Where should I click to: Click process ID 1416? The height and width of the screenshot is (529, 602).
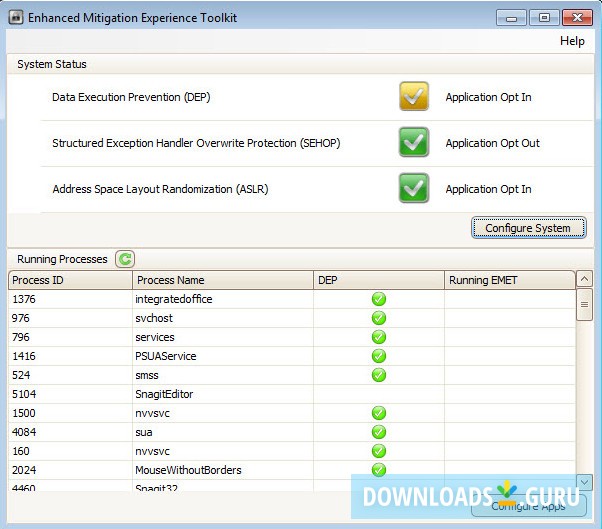[24, 356]
